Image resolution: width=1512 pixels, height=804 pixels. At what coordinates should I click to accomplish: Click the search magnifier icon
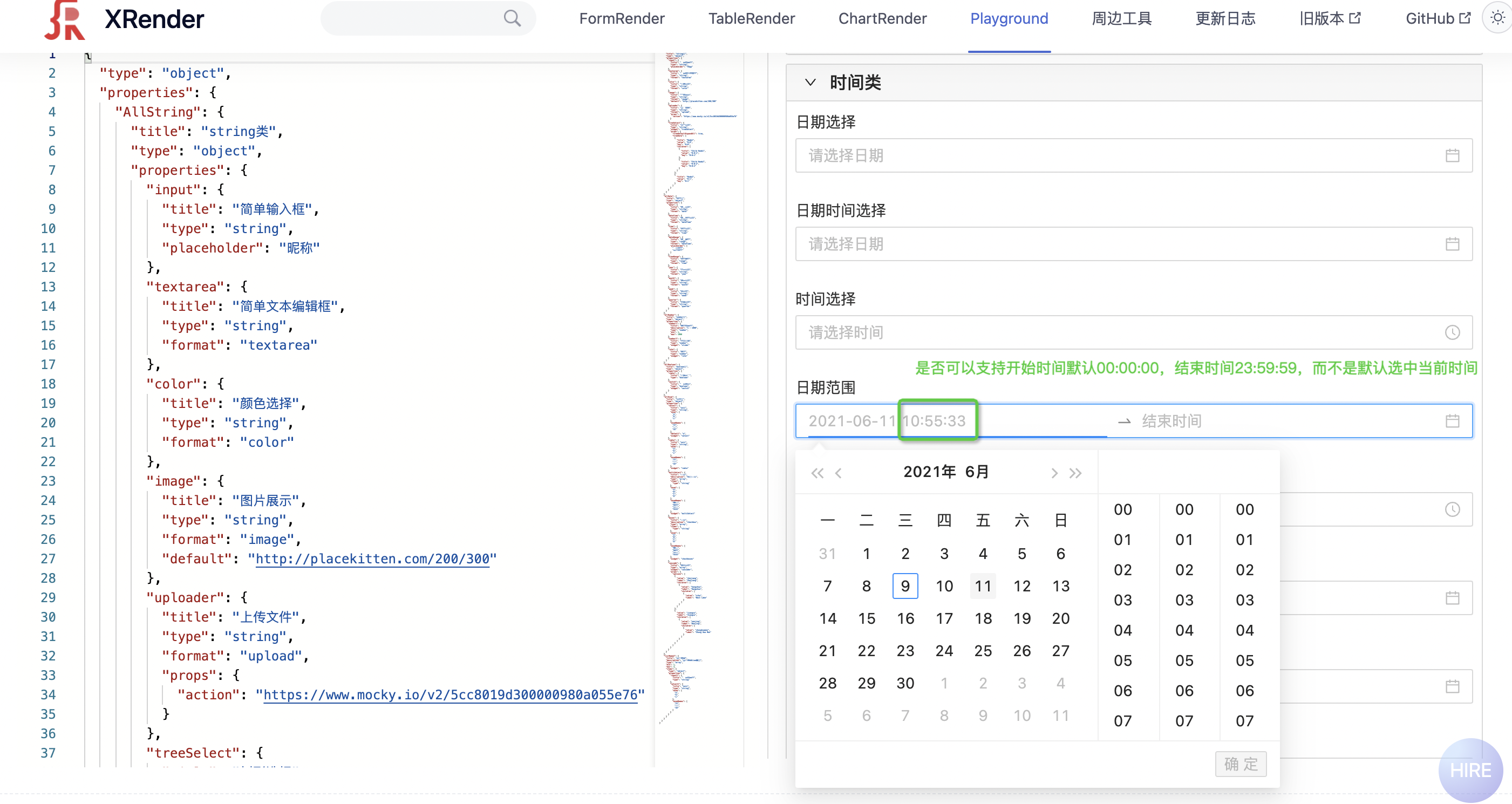pyautogui.click(x=511, y=18)
